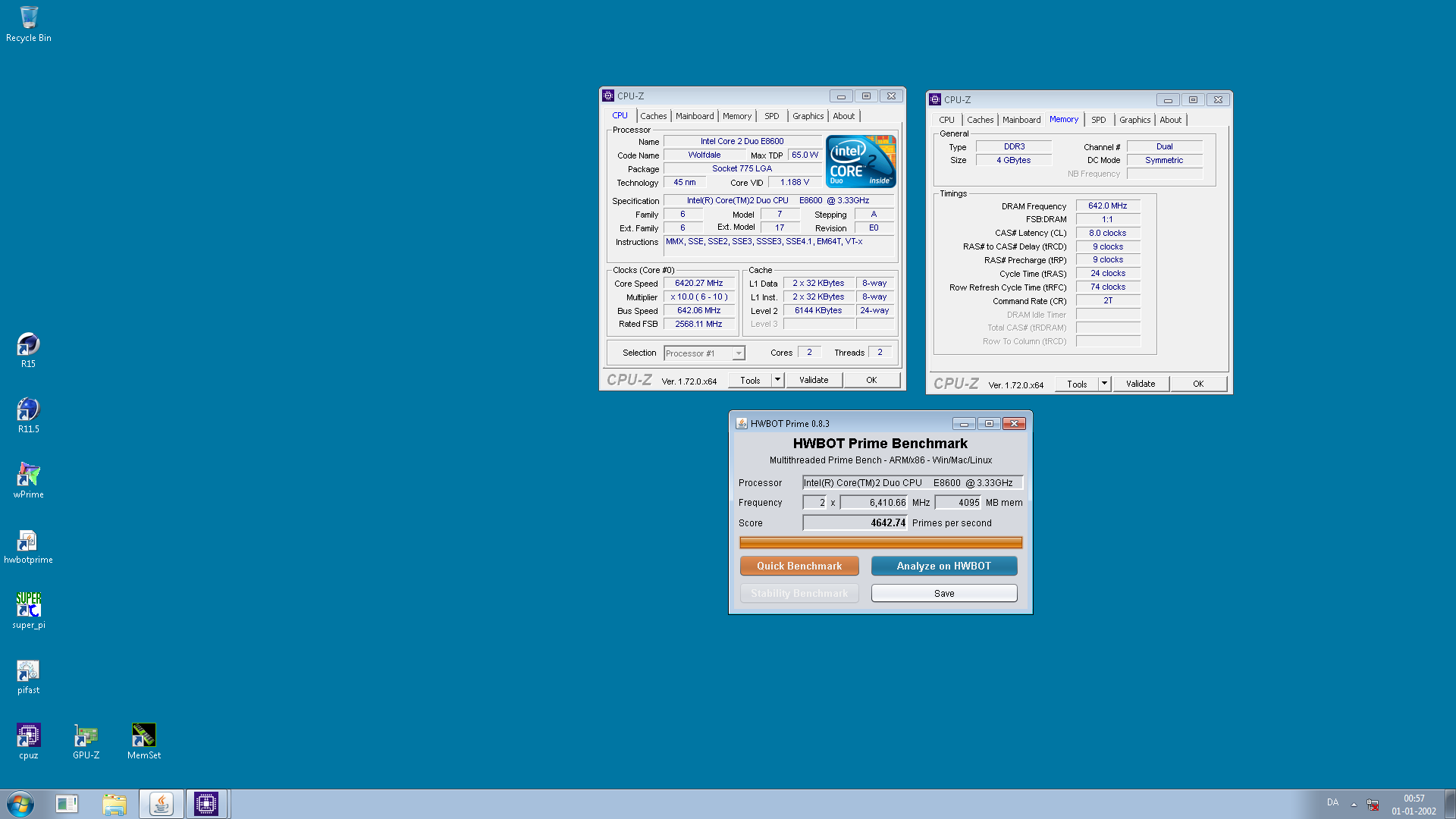Select About tab in right CPU-Z window
Screen dimensions: 1456x819
pyautogui.click(x=1170, y=120)
